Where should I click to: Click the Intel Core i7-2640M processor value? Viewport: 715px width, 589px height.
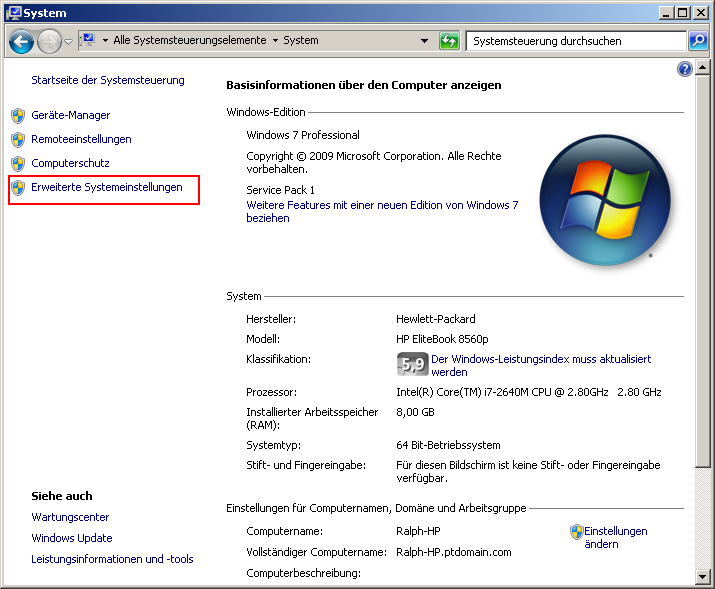(528, 392)
